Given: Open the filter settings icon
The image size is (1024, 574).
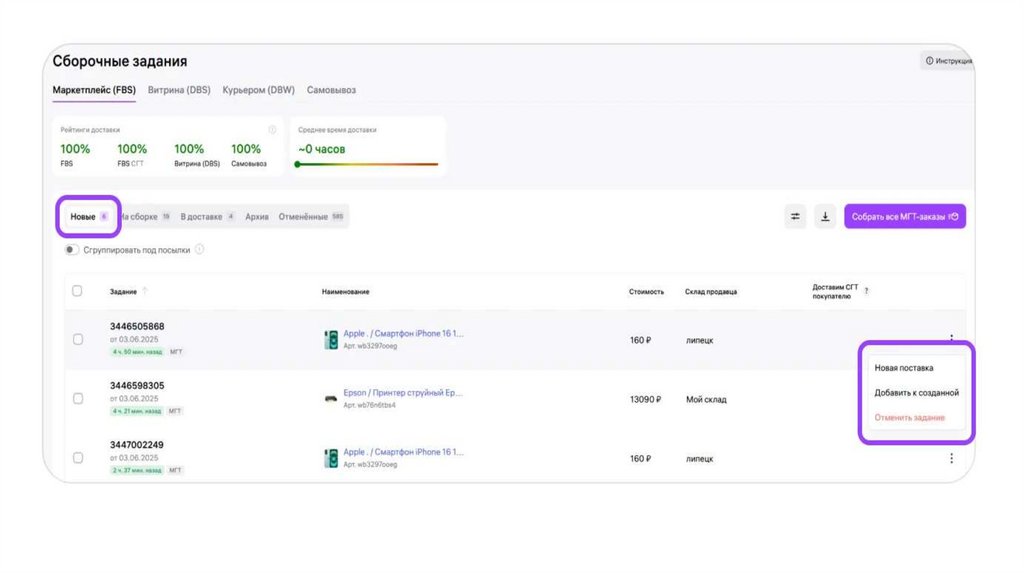Looking at the screenshot, I should pos(795,216).
